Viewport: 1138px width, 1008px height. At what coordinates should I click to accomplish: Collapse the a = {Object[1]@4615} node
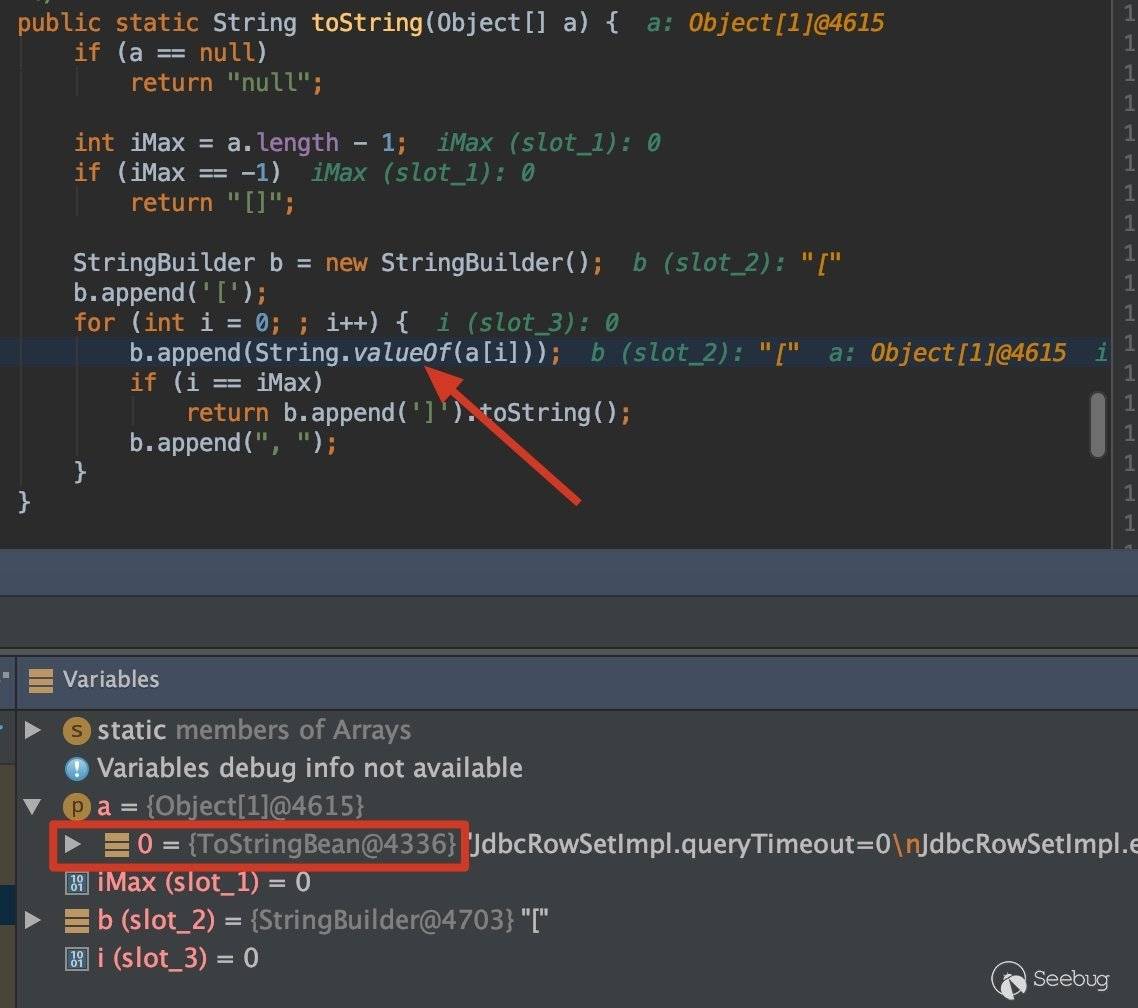[33, 806]
